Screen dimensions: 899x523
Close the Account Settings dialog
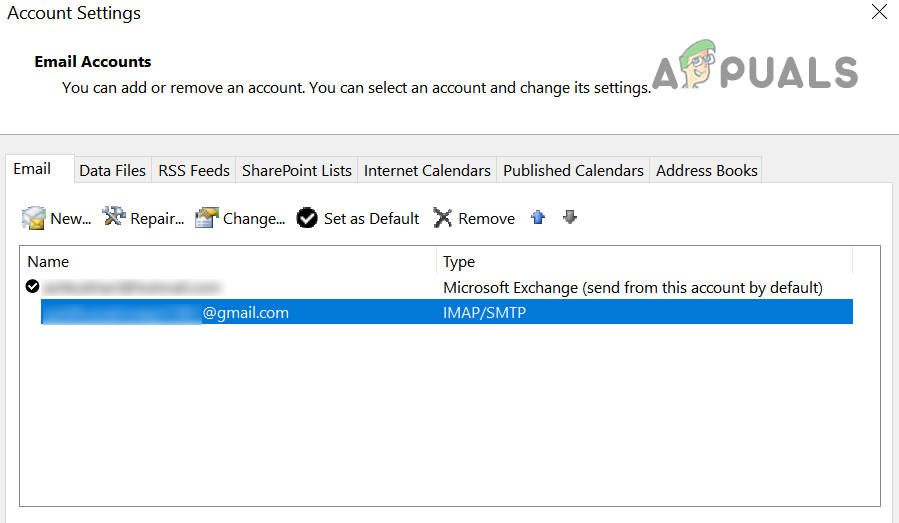pos(879,12)
